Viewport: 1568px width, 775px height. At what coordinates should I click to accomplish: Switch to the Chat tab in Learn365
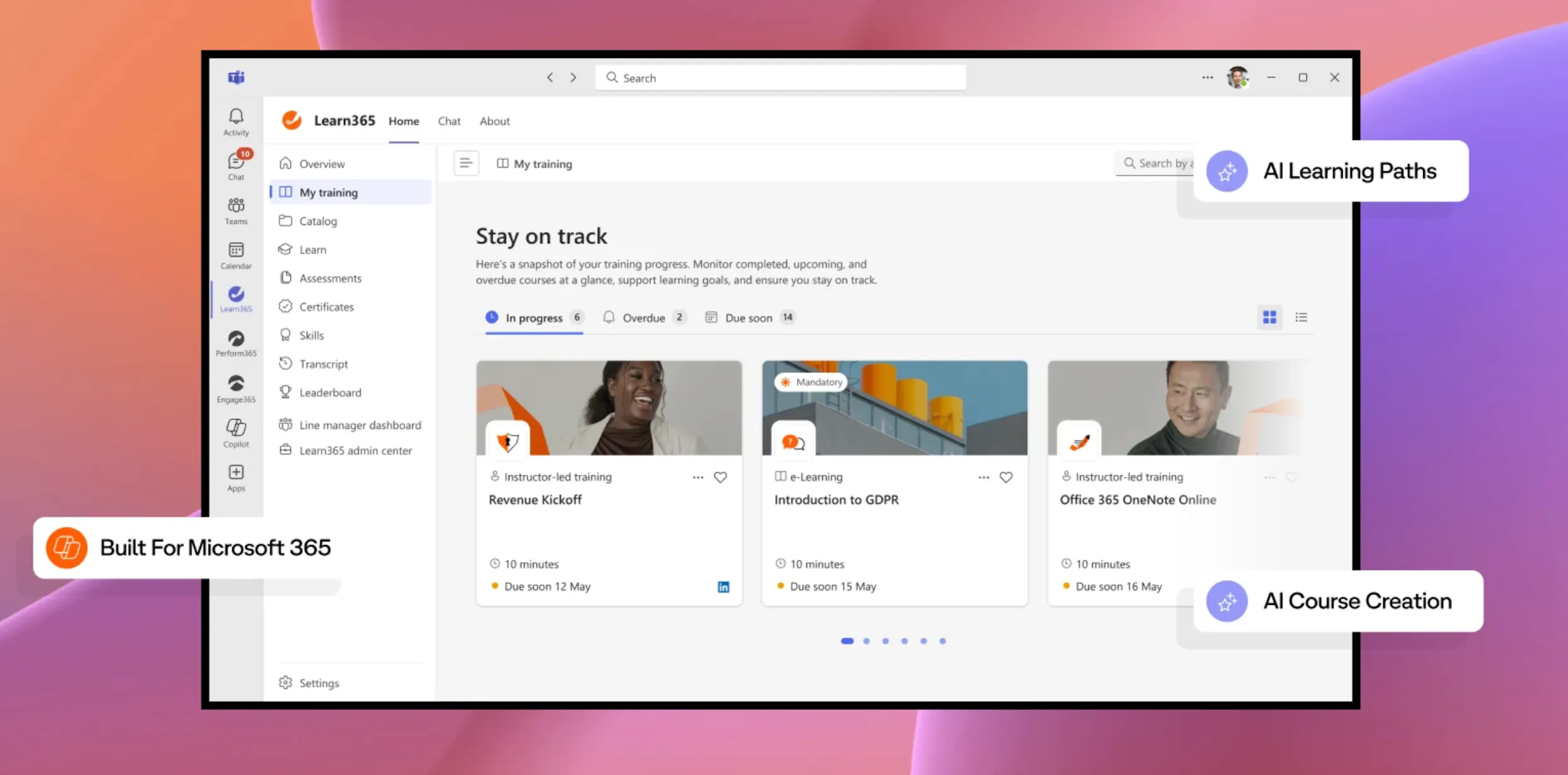pyautogui.click(x=449, y=121)
